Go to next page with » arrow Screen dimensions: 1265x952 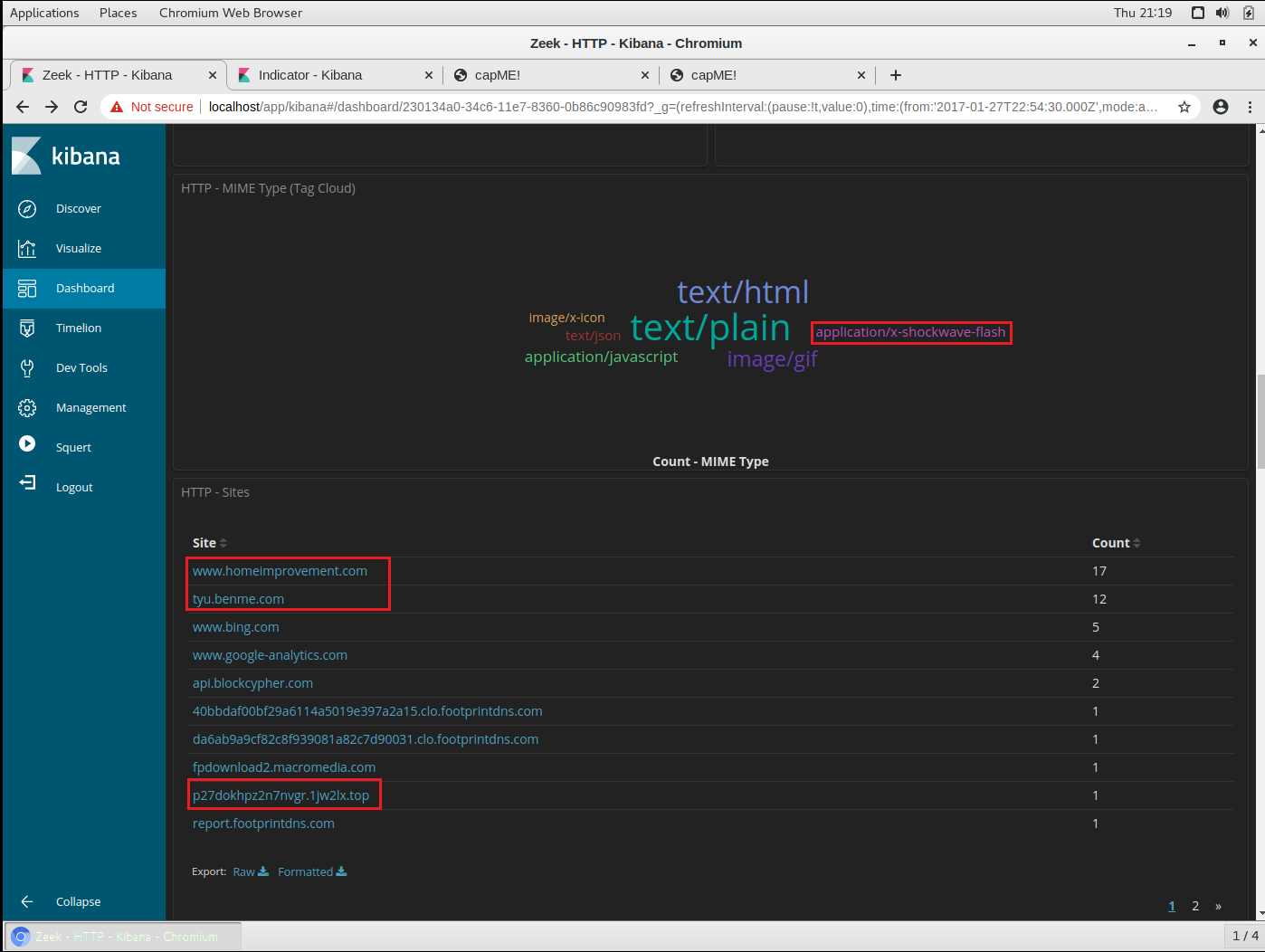1218,906
